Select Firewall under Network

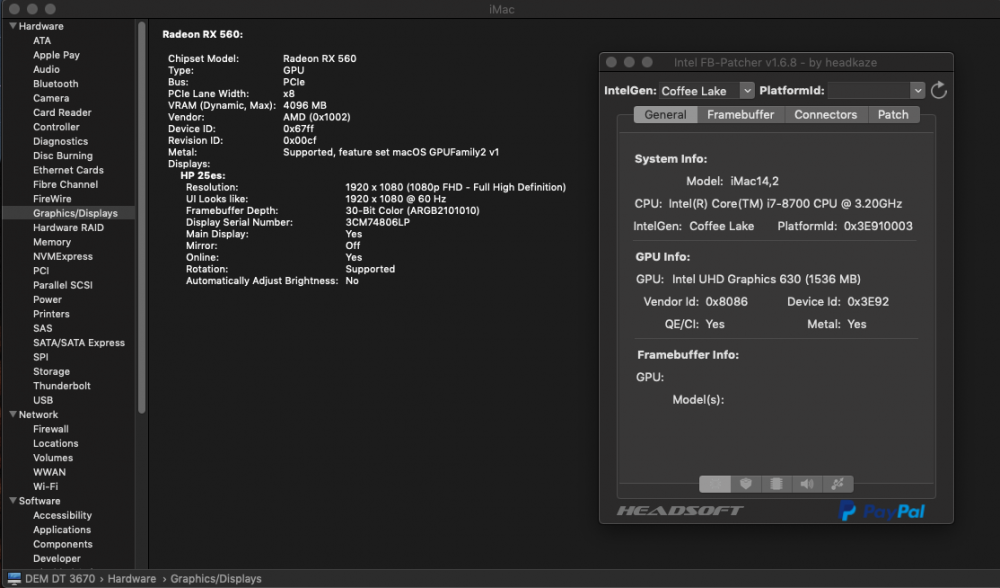(50, 429)
